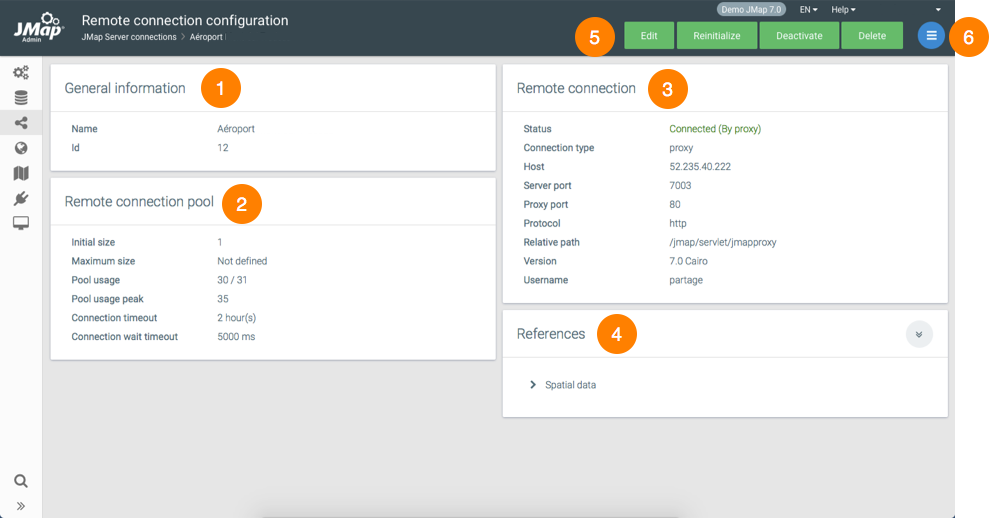Expand all References with double-chevron button

click(919, 334)
